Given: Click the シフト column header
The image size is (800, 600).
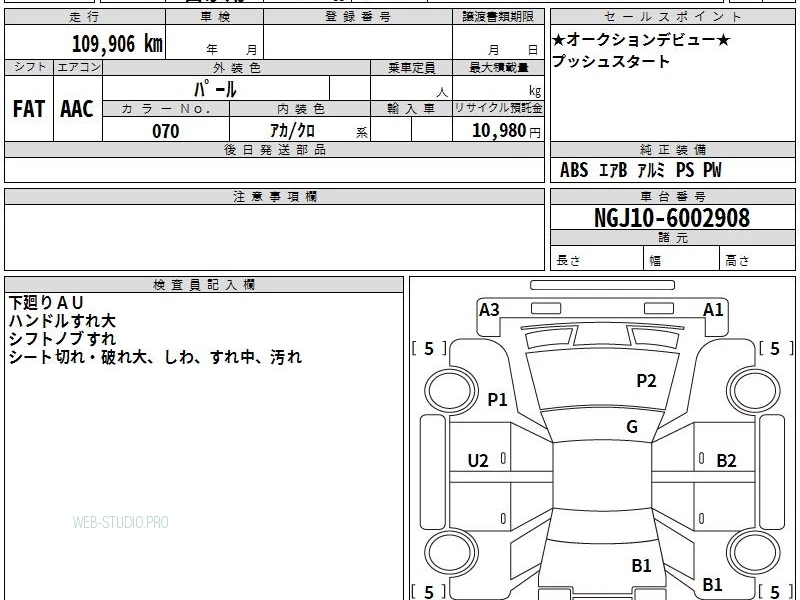Looking at the screenshot, I should tap(29, 67).
